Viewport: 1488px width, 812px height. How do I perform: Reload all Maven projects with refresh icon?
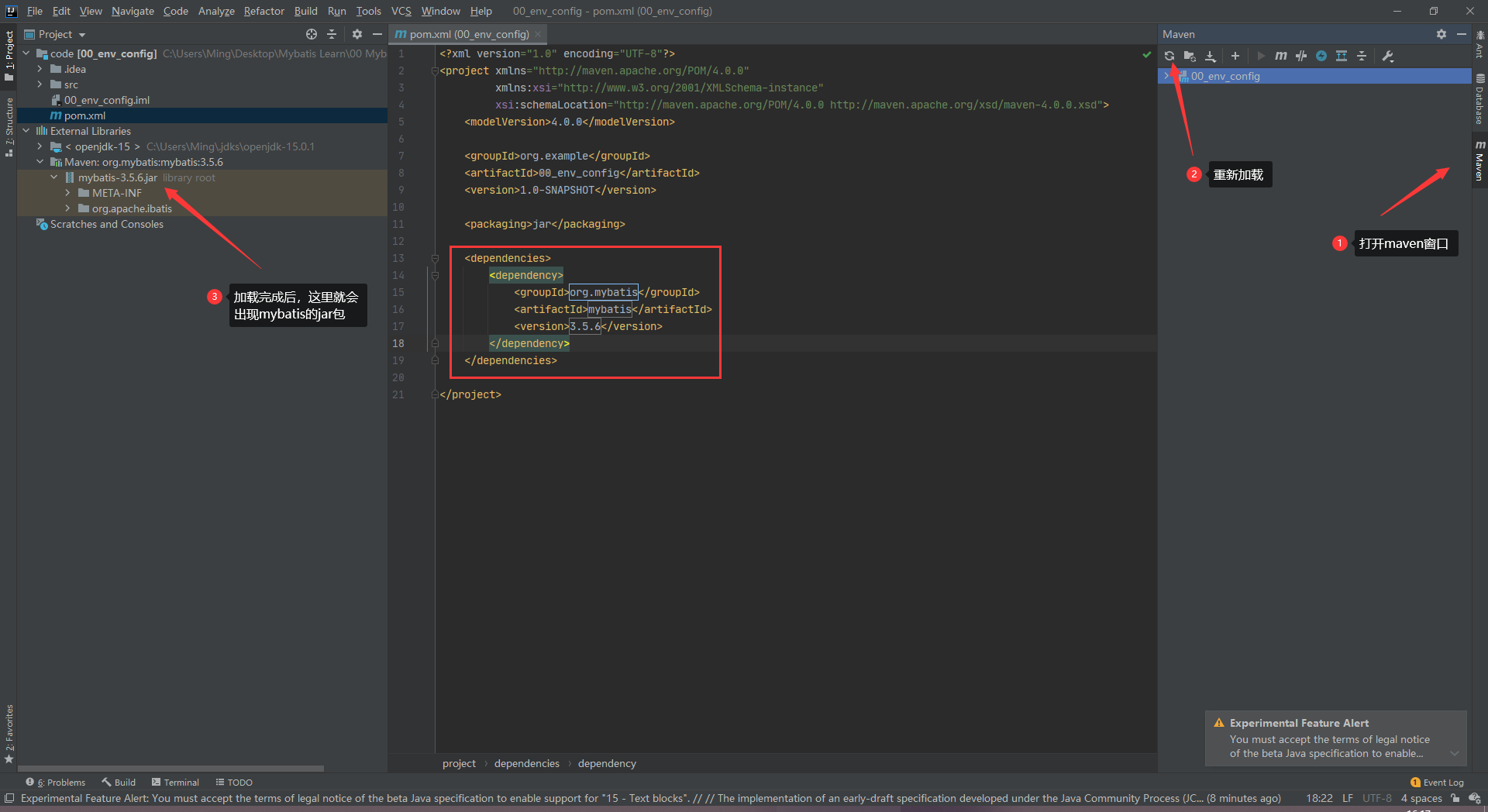(x=1169, y=56)
